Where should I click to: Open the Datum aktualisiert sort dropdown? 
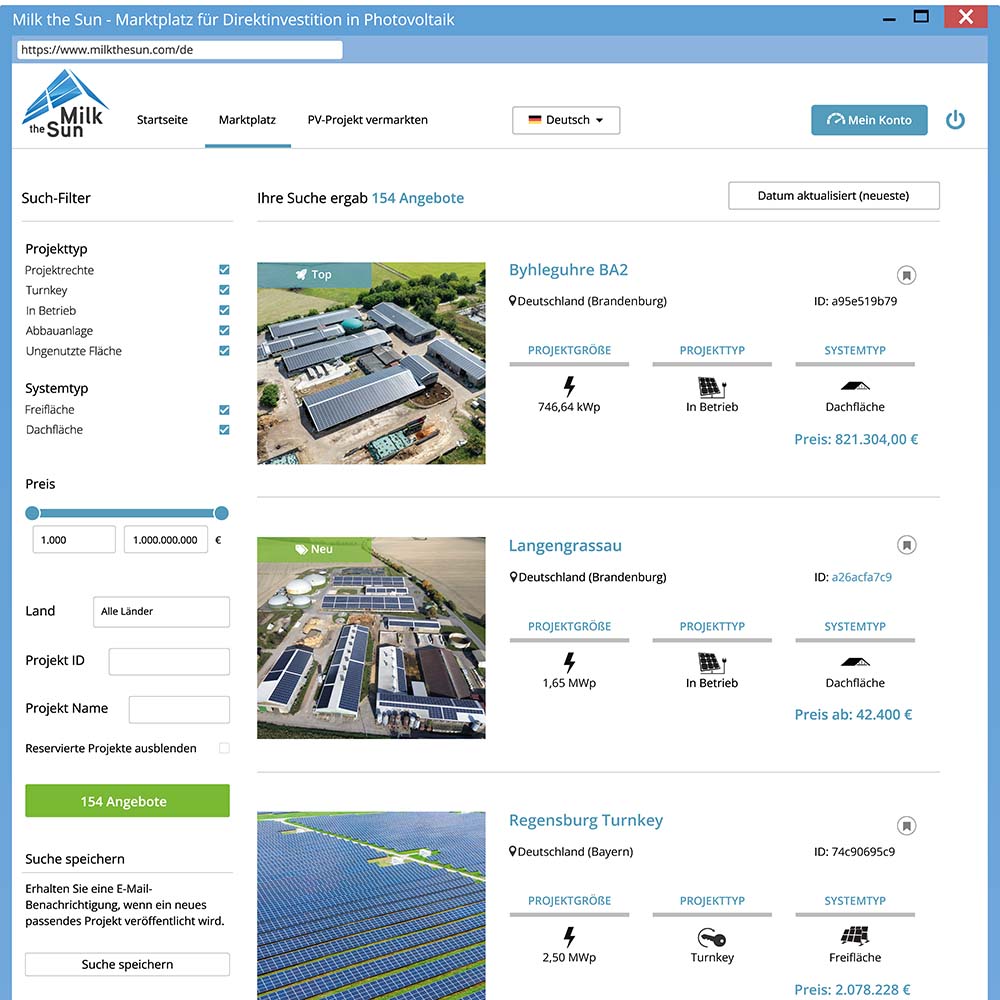point(834,196)
